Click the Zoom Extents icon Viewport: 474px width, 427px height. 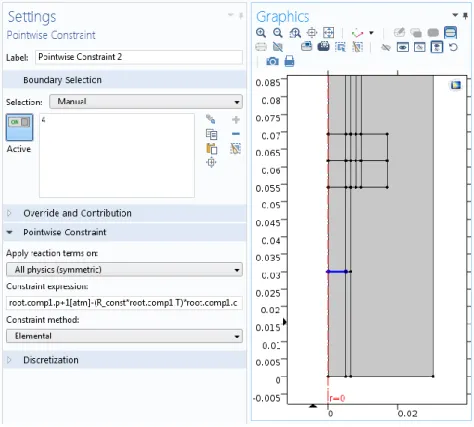point(328,33)
